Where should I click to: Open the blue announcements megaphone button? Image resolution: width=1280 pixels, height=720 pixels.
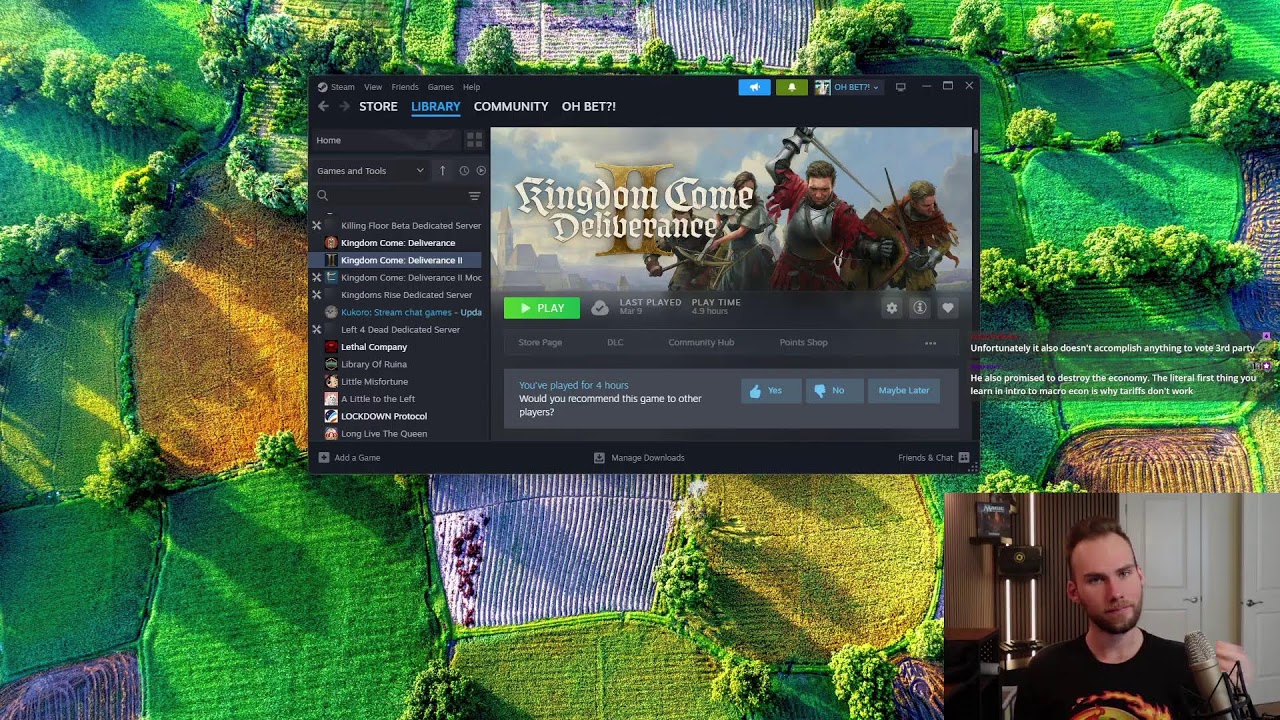755,87
